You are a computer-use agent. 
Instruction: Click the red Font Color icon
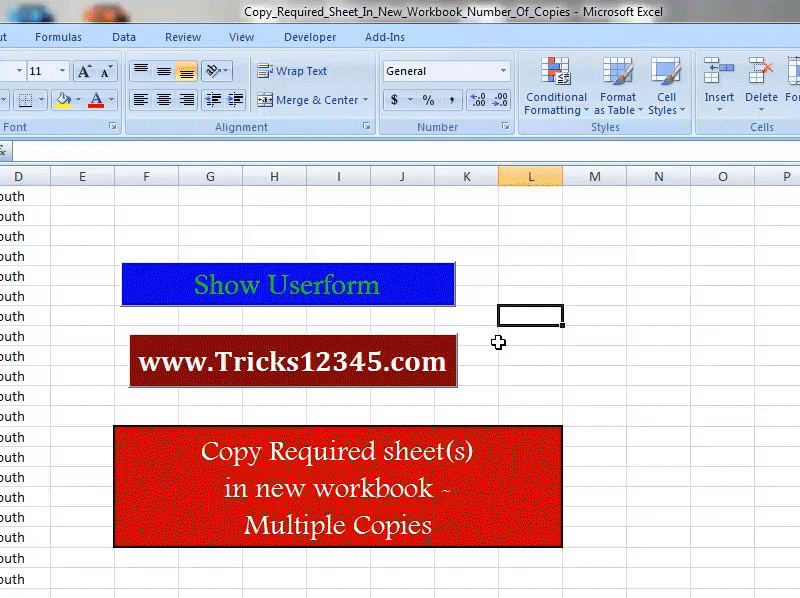coord(96,99)
